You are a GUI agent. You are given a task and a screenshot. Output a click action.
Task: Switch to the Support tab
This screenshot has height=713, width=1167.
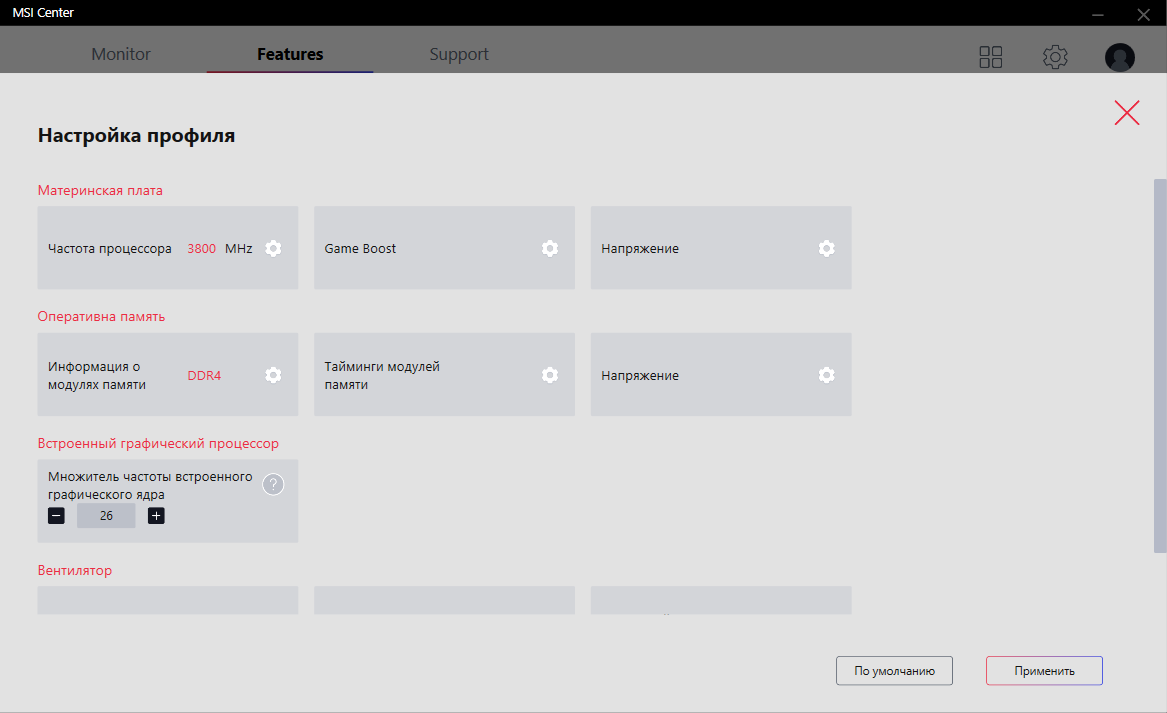[459, 55]
